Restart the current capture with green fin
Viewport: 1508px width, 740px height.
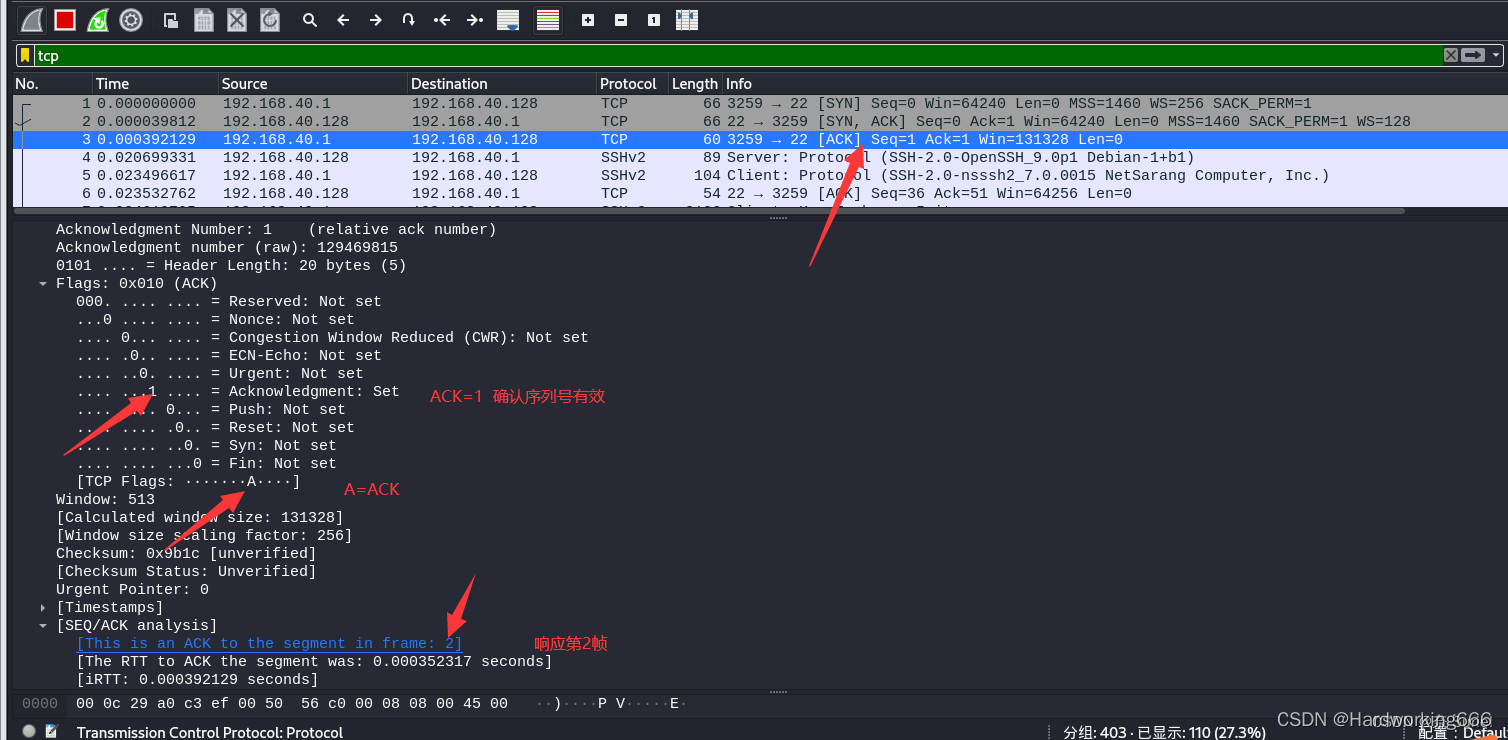[x=98, y=20]
